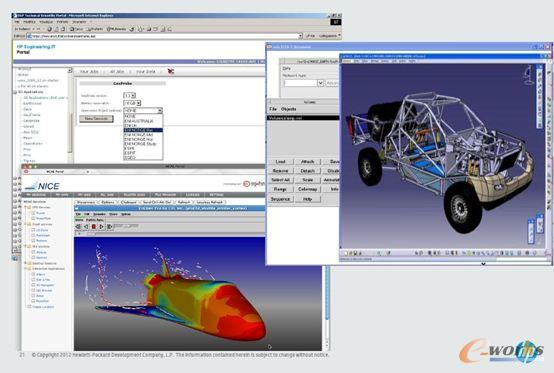Click the Sequence button
This screenshot has width=554, height=373.
[281, 199]
